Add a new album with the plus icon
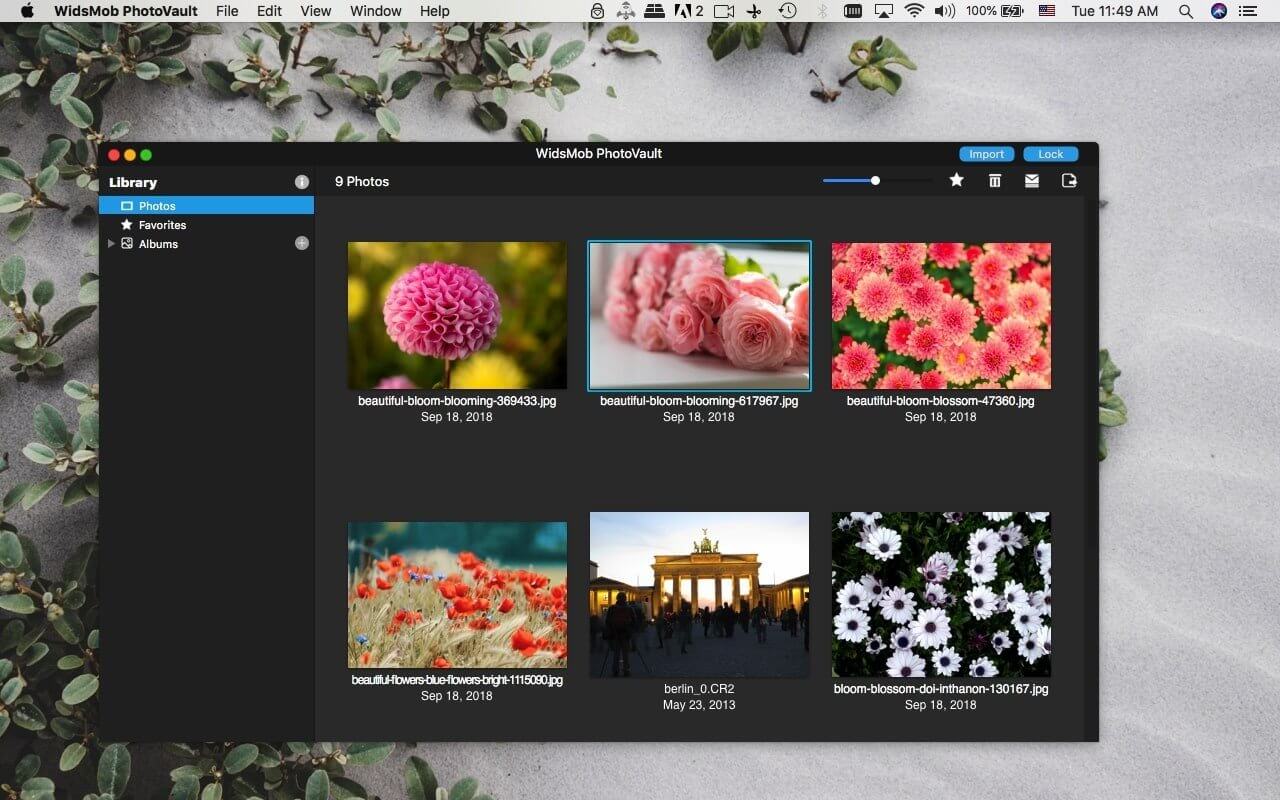The height and width of the screenshot is (800, 1280). click(x=302, y=243)
